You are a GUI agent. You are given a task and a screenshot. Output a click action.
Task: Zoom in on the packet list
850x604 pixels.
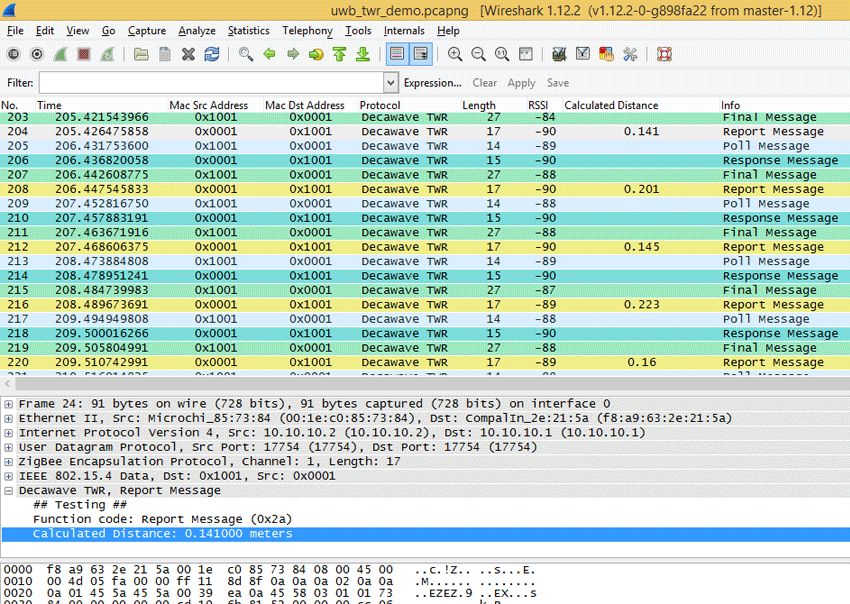pos(457,53)
